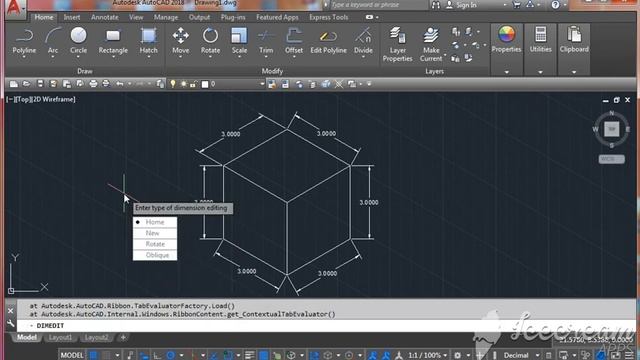This screenshot has width=640, height=360.
Task: Select the Rectangle tool
Action: [113, 41]
